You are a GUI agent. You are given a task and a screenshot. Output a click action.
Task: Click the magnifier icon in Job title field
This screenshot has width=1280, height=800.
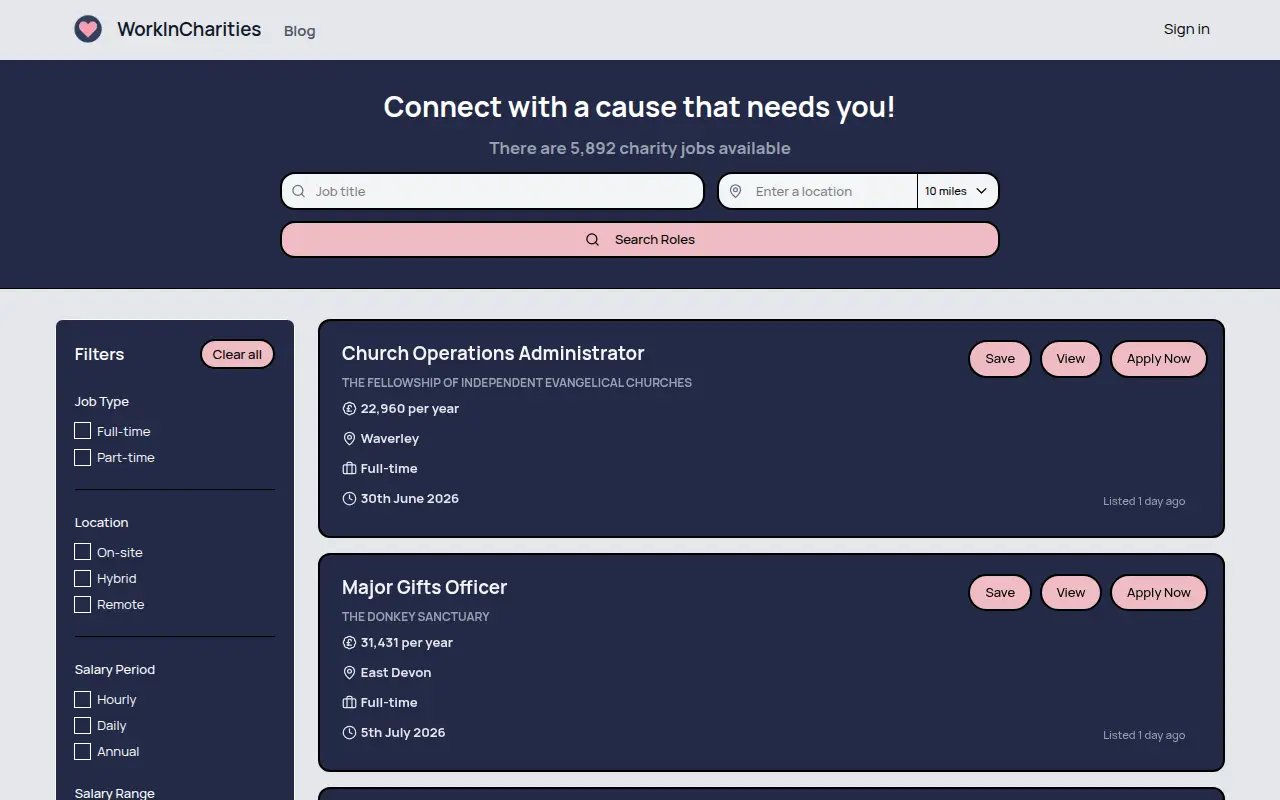[x=299, y=191]
